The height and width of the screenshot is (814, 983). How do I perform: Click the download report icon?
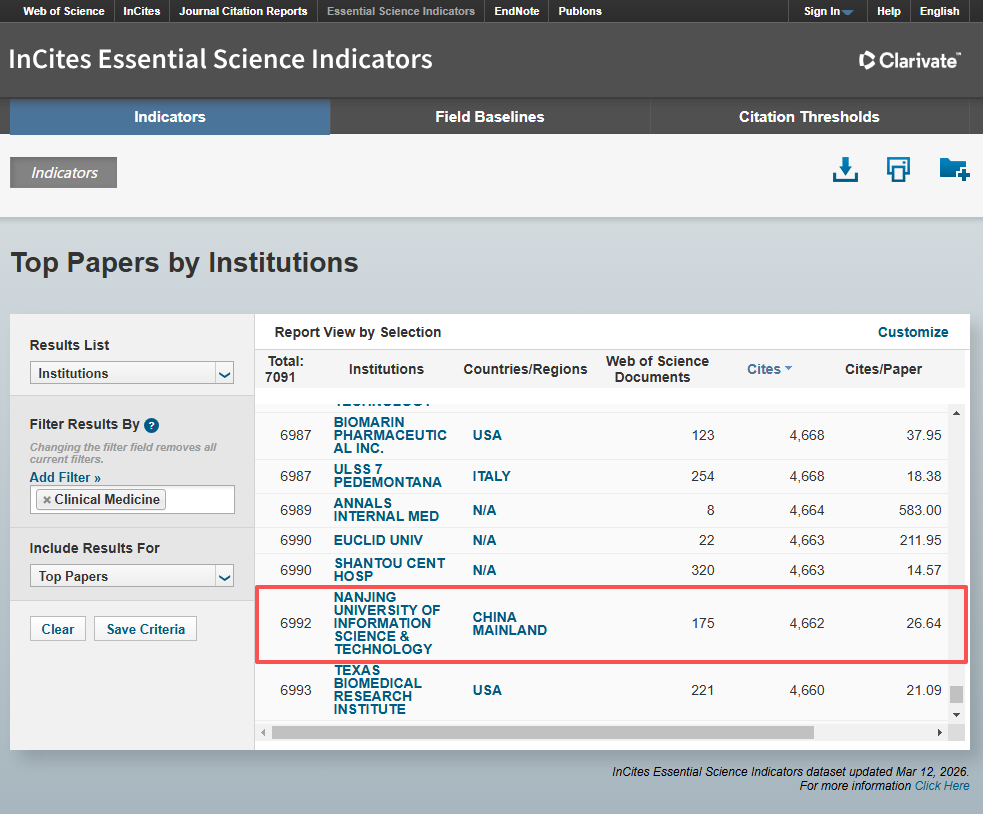click(x=845, y=170)
